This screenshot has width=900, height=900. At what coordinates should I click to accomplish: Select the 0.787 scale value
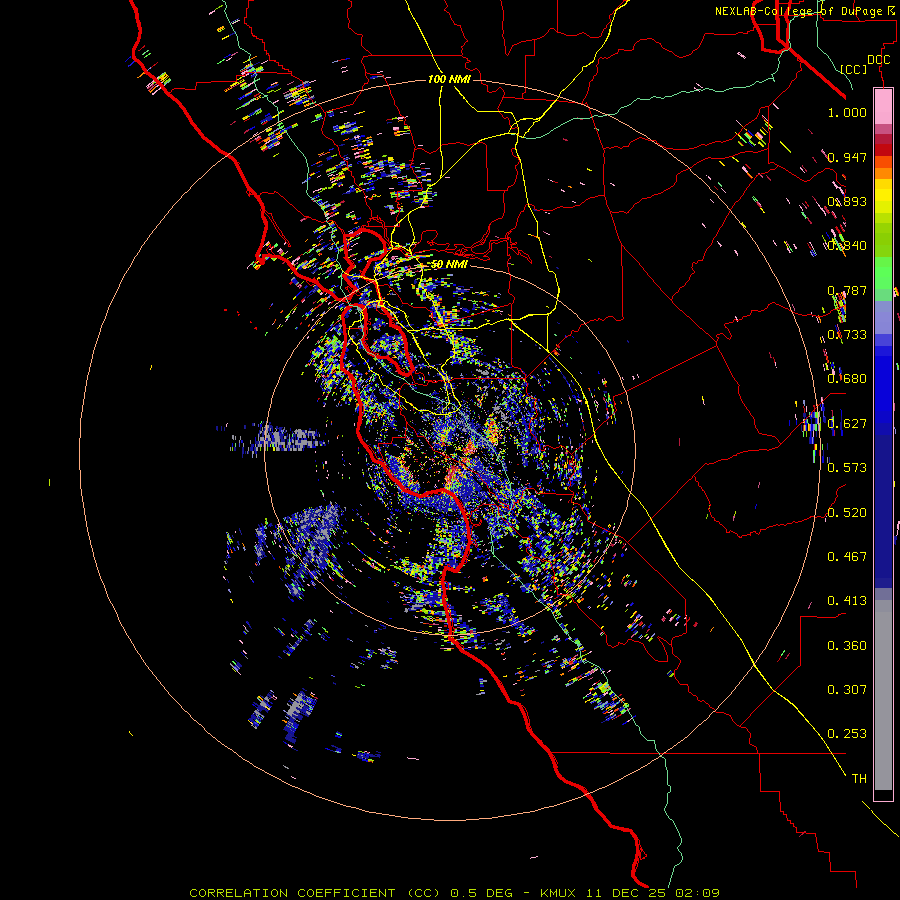pyautogui.click(x=847, y=290)
